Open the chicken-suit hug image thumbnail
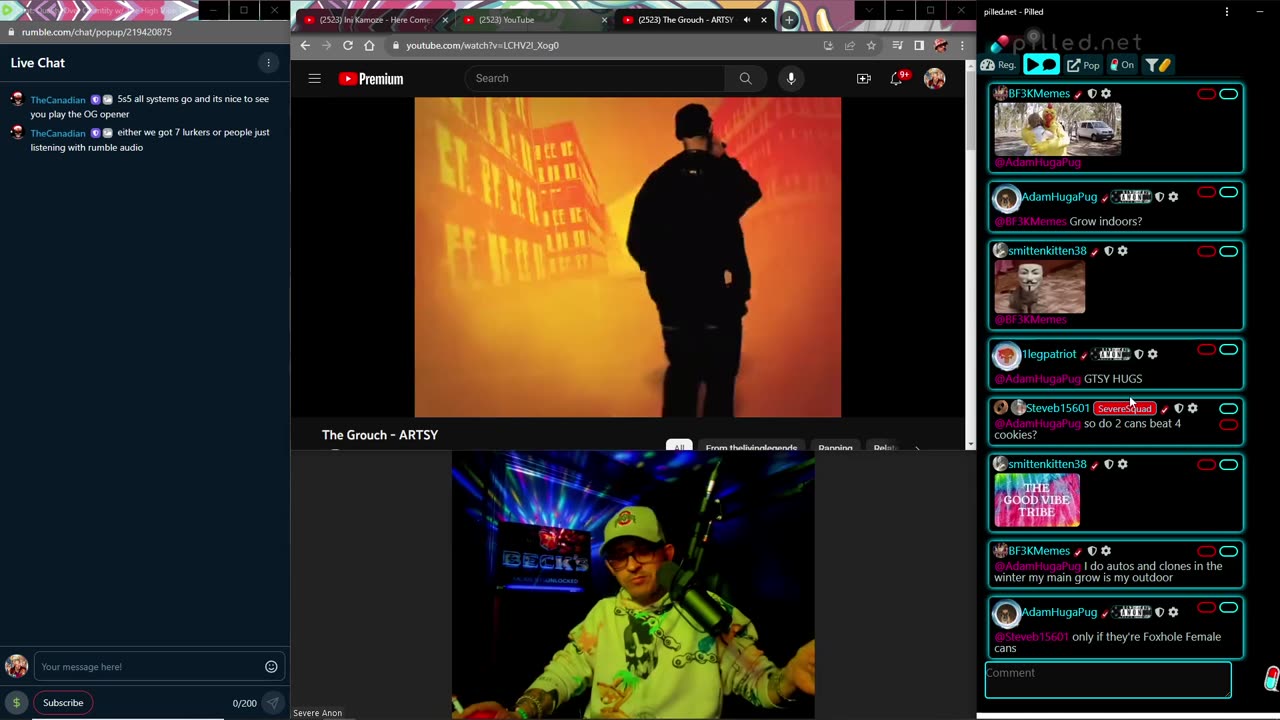1280x720 pixels. pyautogui.click(x=1057, y=129)
